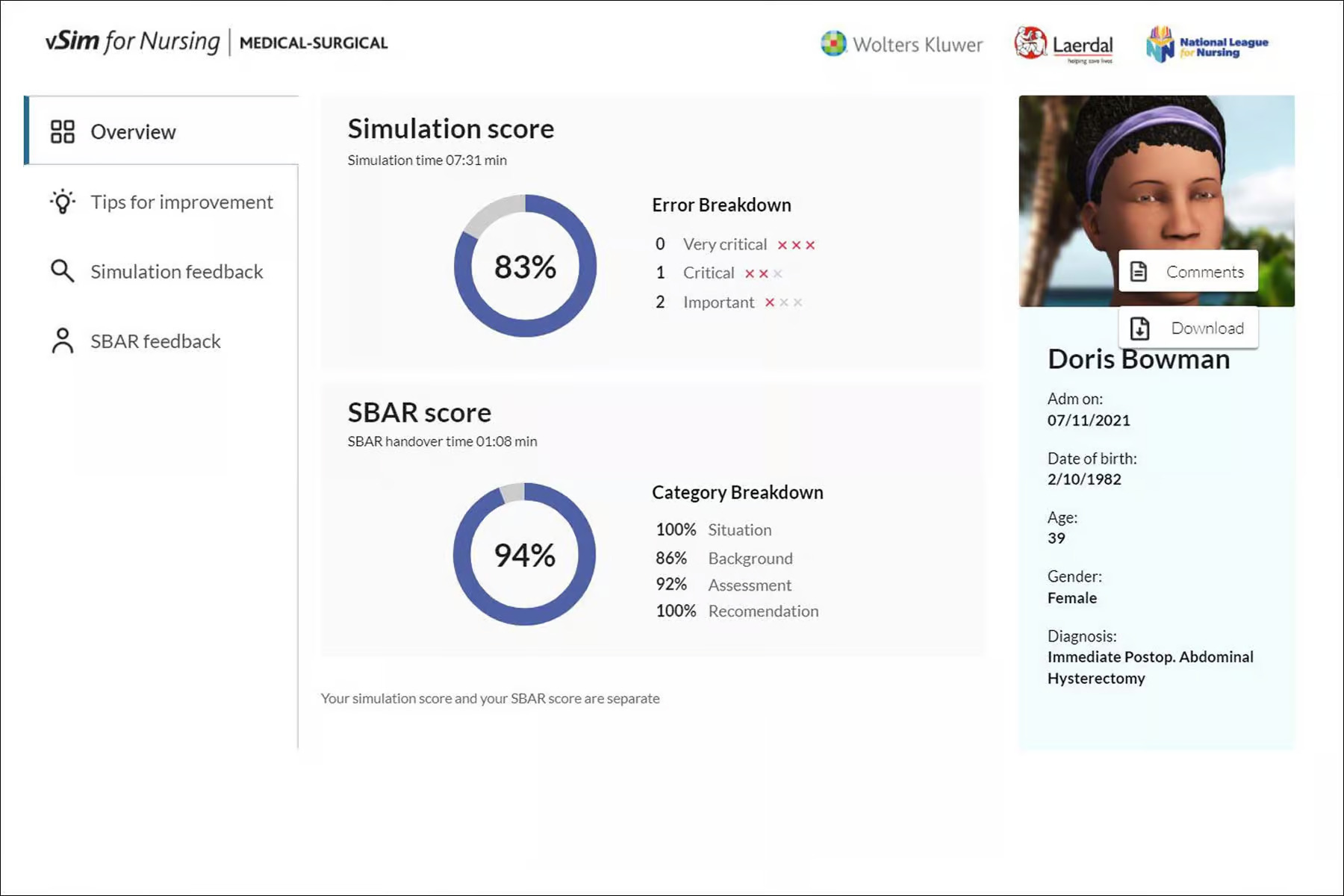The width and height of the screenshot is (1344, 896).
Task: Click the 83% simulation score ring
Action: (x=525, y=266)
